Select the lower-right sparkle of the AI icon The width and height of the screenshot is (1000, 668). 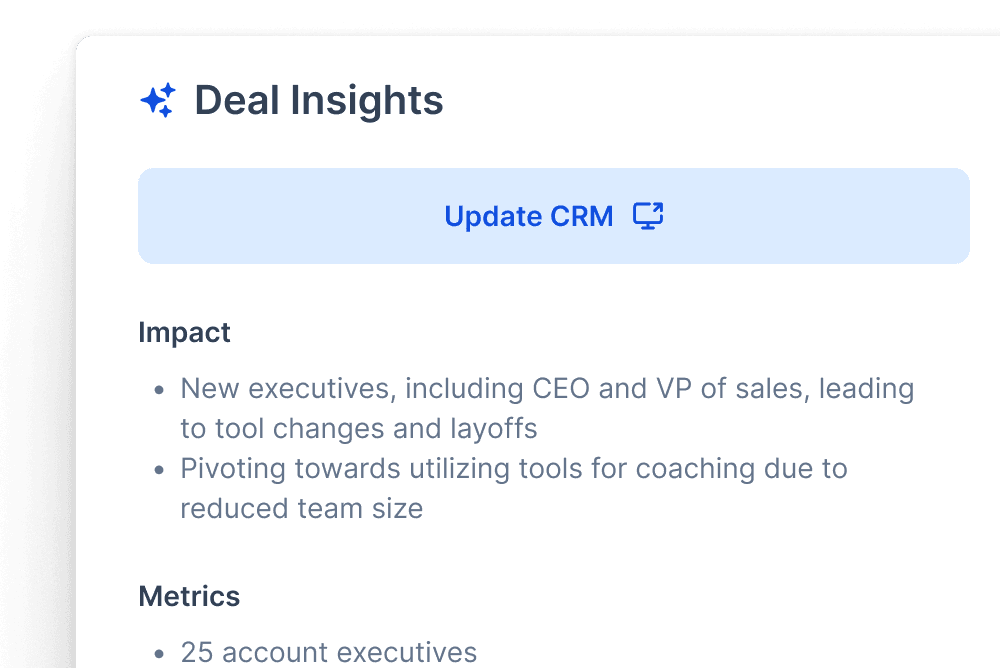tap(165, 111)
